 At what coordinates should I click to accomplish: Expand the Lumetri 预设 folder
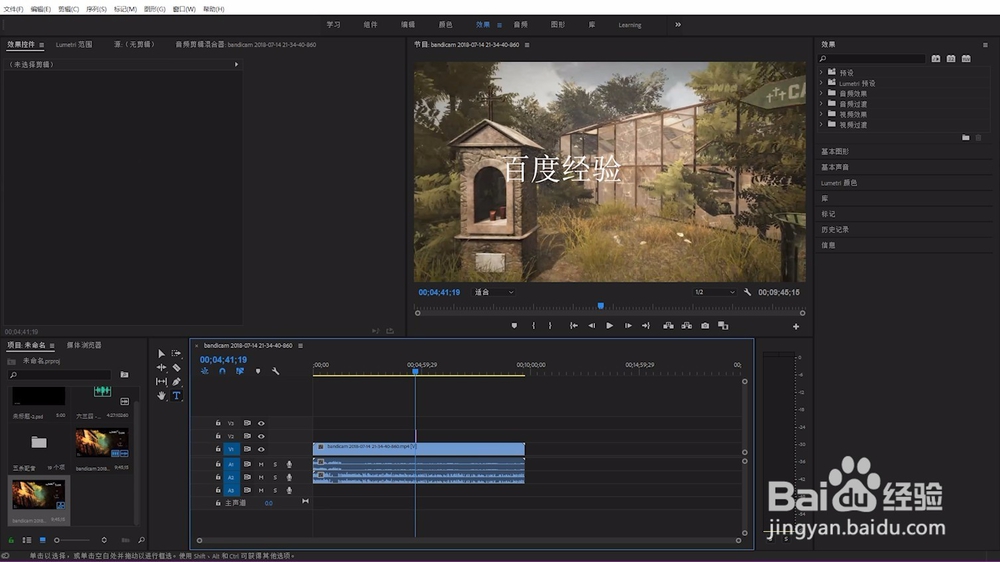[821, 83]
